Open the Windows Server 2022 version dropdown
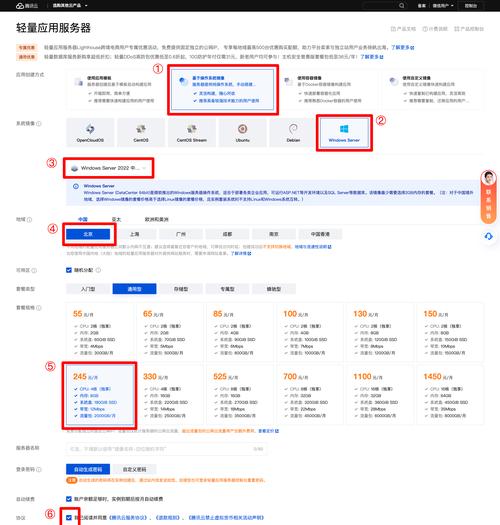This screenshot has width=500, height=525. [x=109, y=168]
